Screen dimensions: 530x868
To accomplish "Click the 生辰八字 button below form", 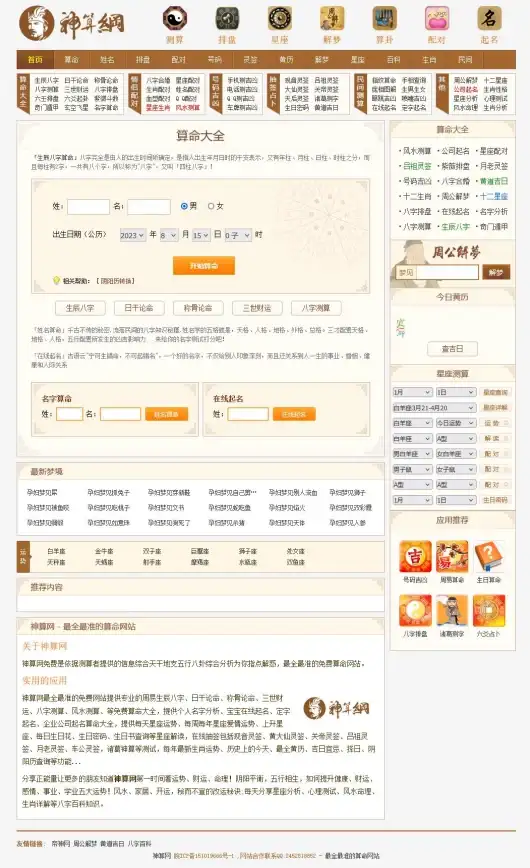I will [x=80, y=308].
